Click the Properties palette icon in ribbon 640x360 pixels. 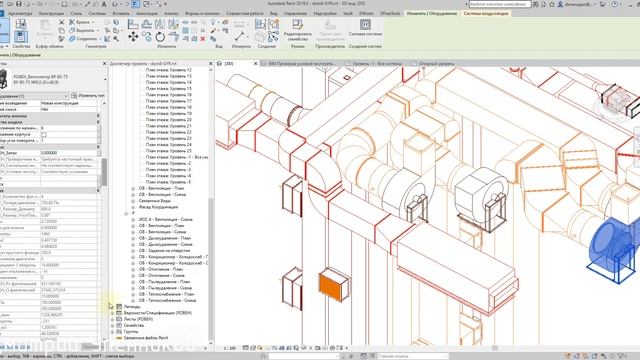tap(20, 37)
